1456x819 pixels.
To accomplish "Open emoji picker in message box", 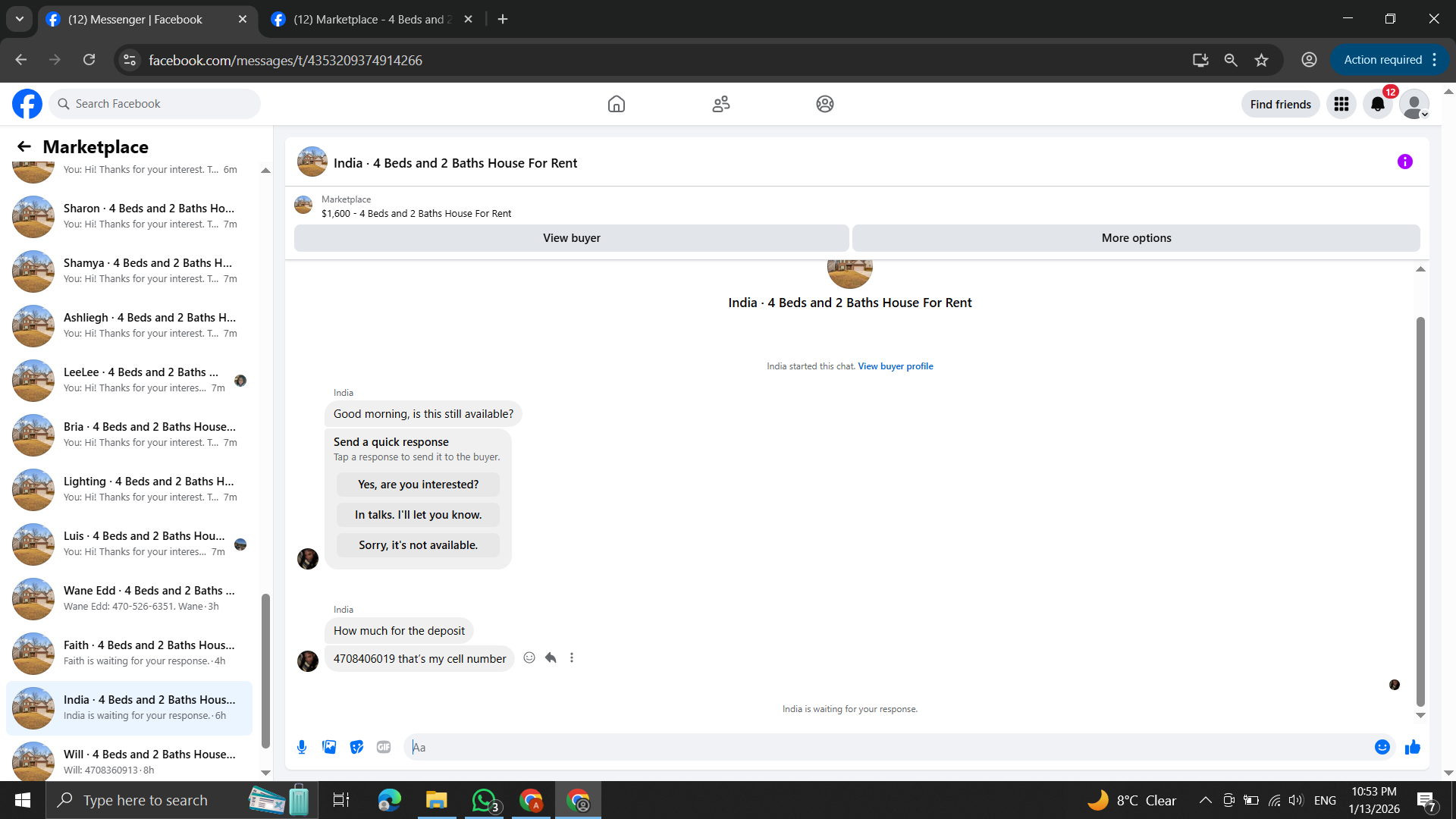I will pyautogui.click(x=1382, y=747).
